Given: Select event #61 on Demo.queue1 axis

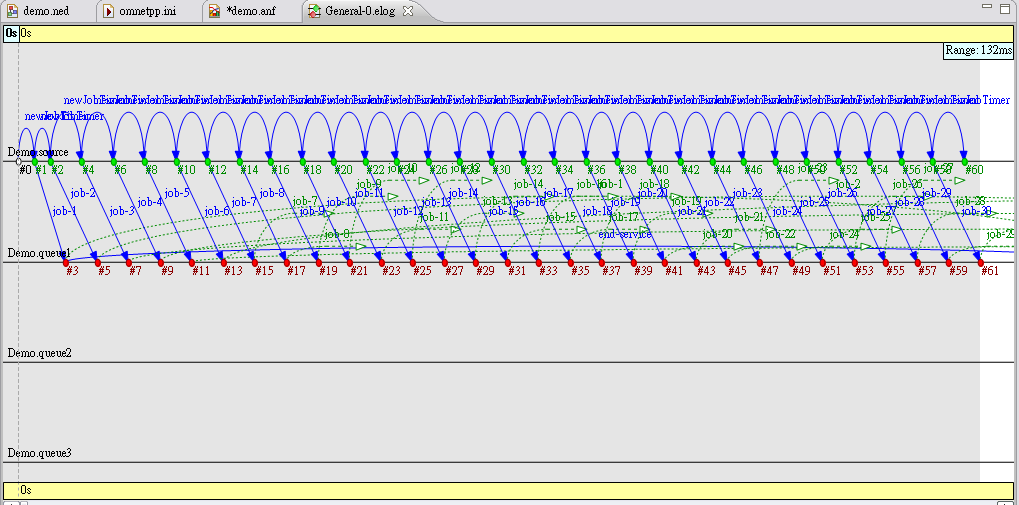Looking at the screenshot, I should coord(980,263).
